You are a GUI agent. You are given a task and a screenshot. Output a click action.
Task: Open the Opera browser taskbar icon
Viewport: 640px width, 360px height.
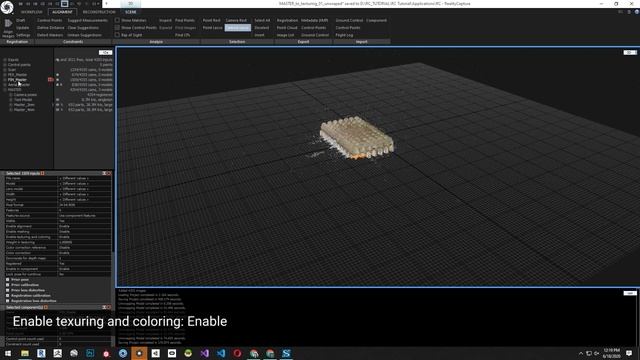(x=237, y=353)
